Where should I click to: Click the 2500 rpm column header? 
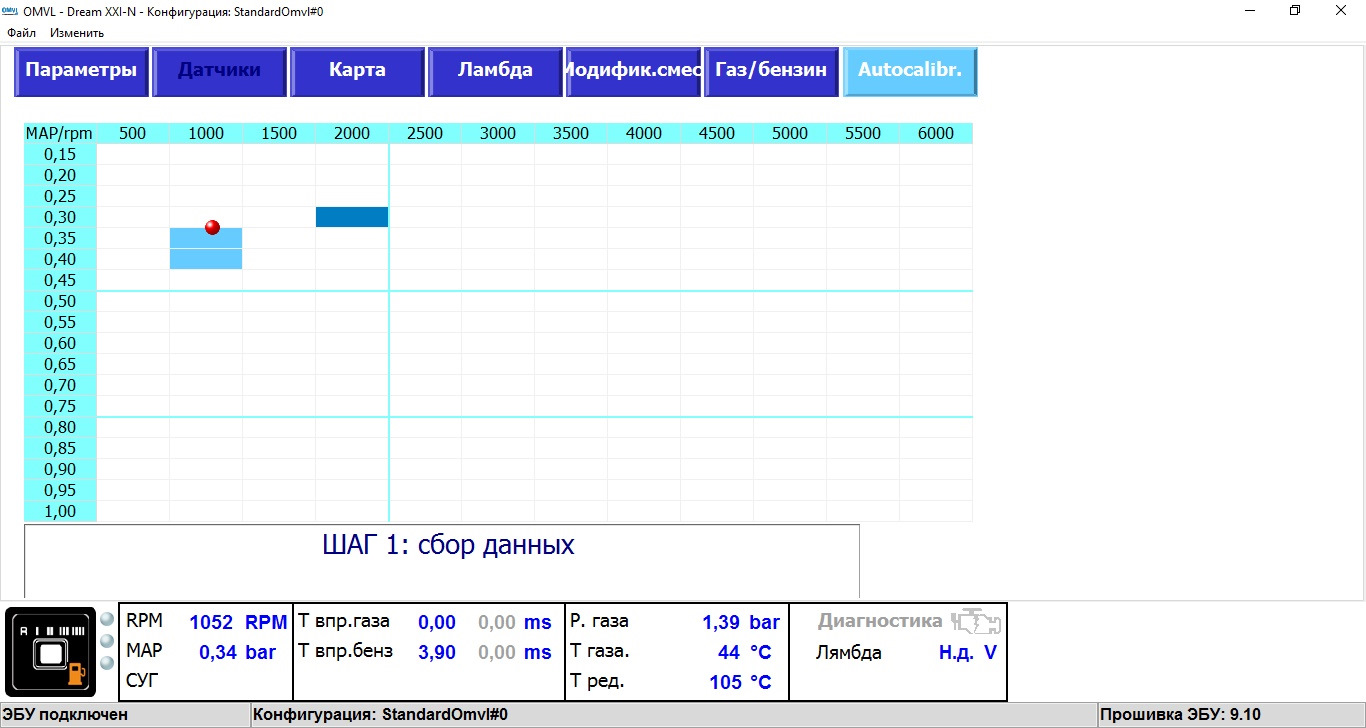[425, 133]
